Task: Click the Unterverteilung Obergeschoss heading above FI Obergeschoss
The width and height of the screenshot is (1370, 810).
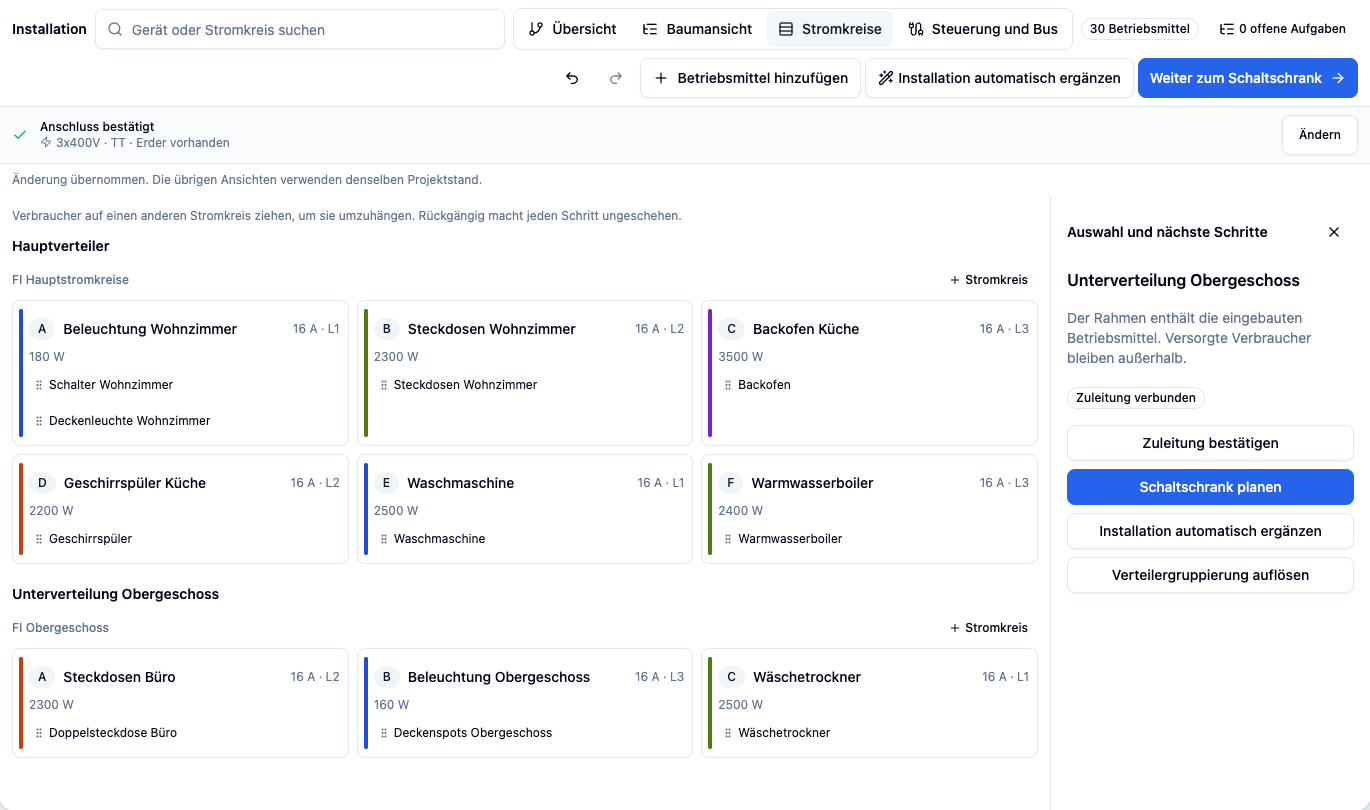Action: point(116,594)
